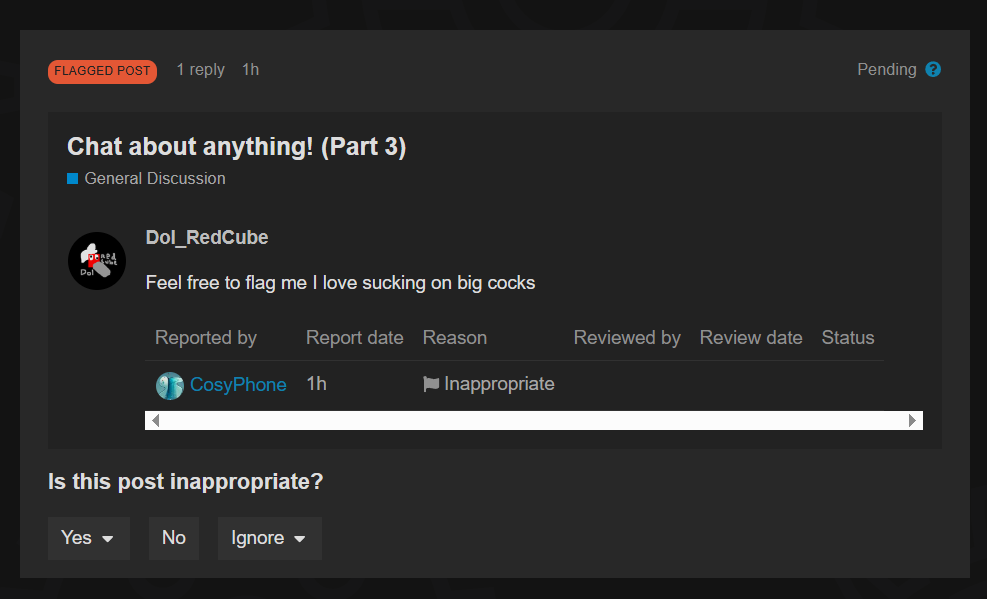Click the right arrow of horizontal scrollbar
The image size is (987, 599).
912,420
